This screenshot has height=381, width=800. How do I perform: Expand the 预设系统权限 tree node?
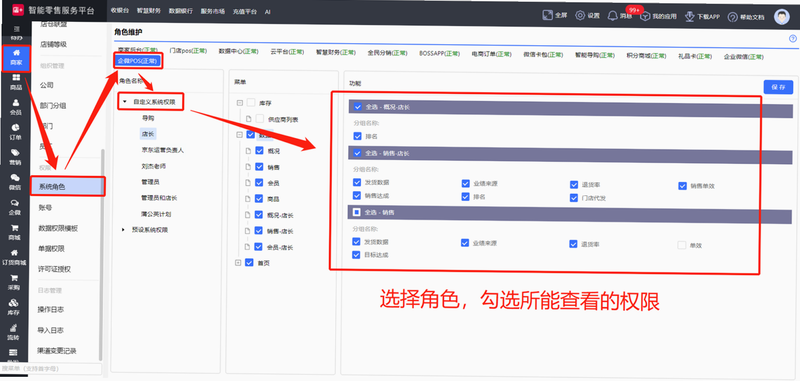point(123,230)
